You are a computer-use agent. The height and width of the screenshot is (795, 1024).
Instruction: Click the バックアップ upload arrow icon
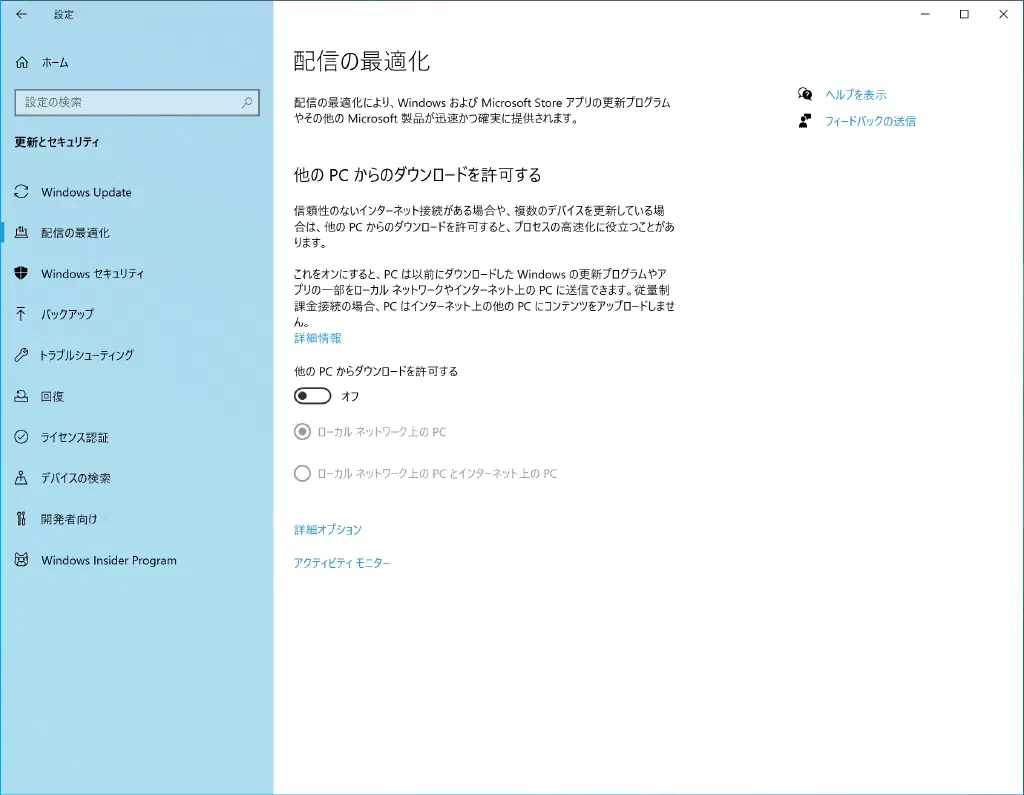point(22,314)
